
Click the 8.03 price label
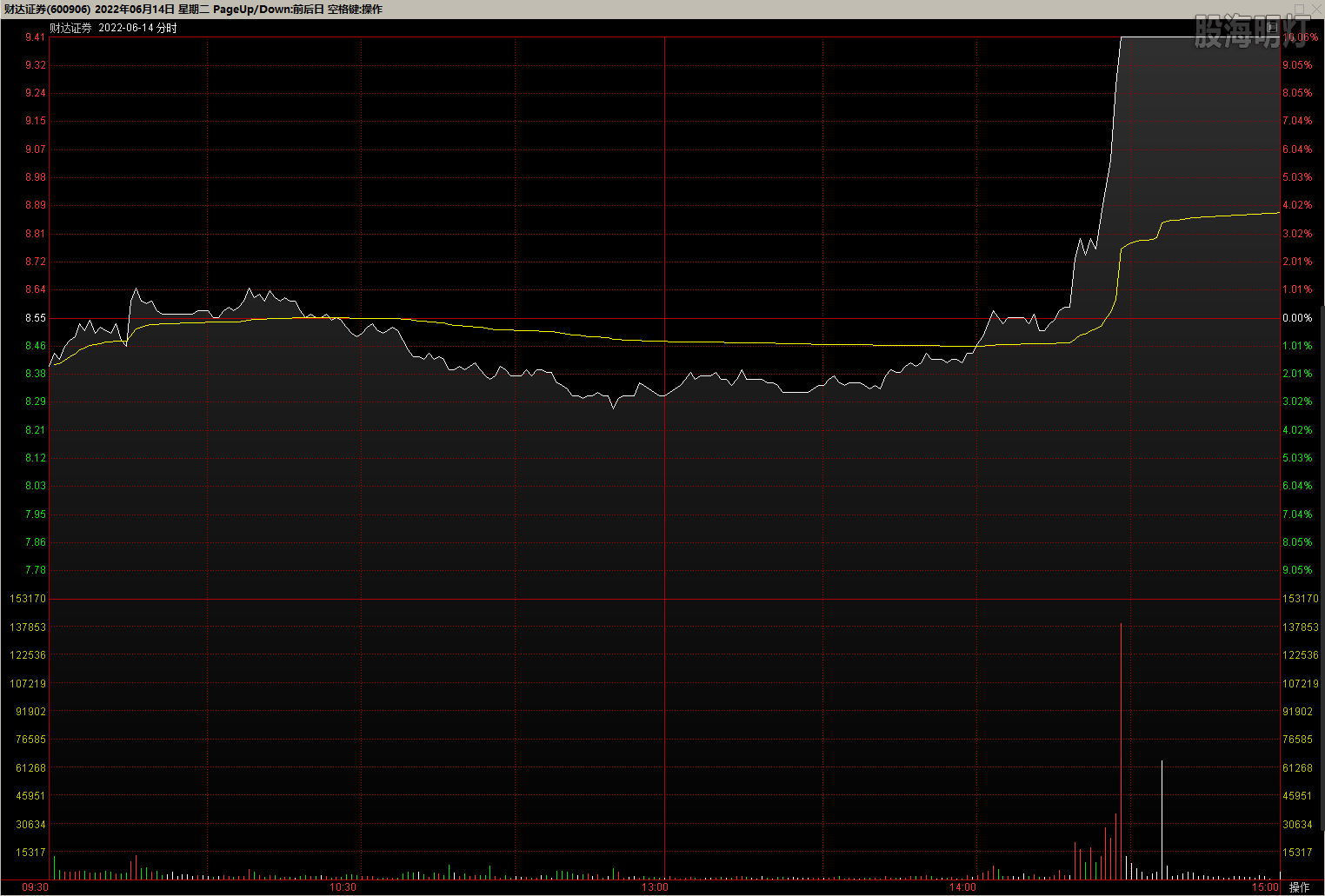[35, 486]
